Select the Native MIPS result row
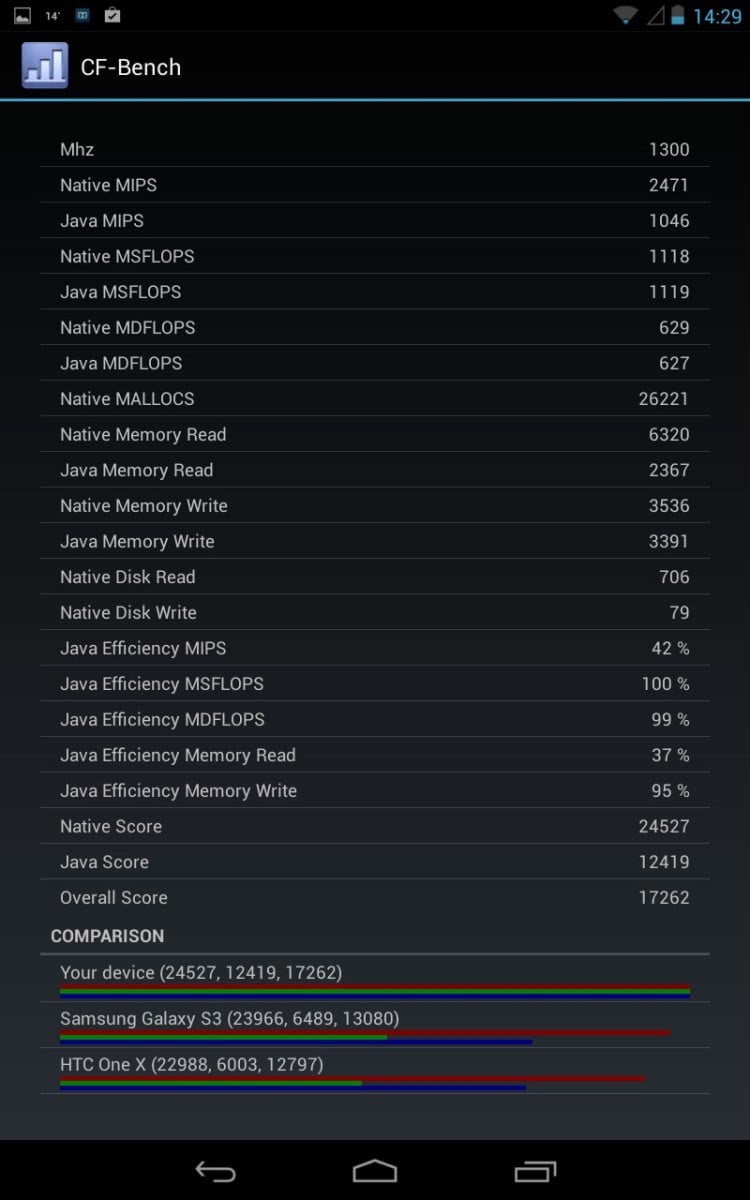750x1200 pixels. pos(375,185)
